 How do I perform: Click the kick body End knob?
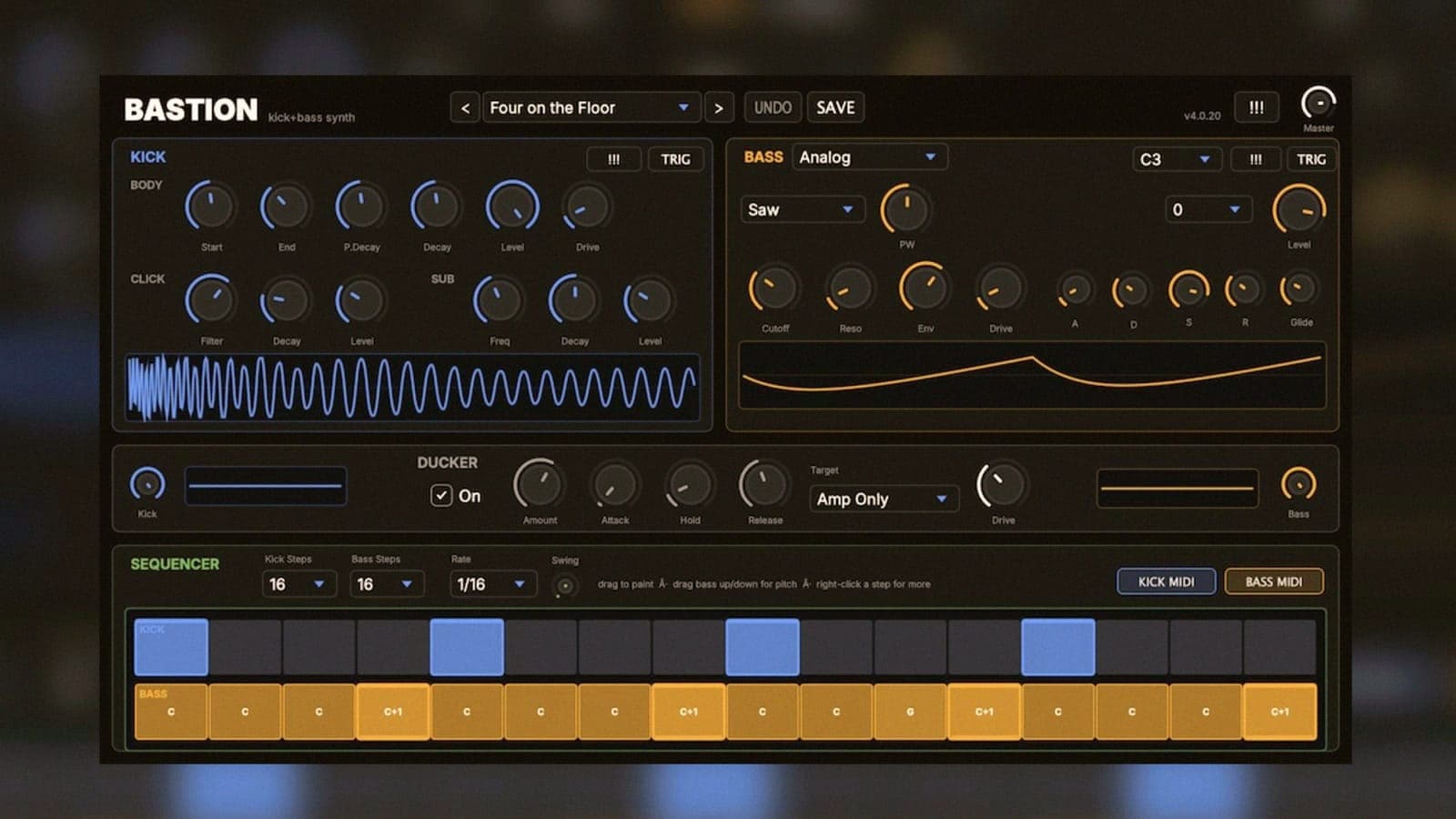point(286,207)
